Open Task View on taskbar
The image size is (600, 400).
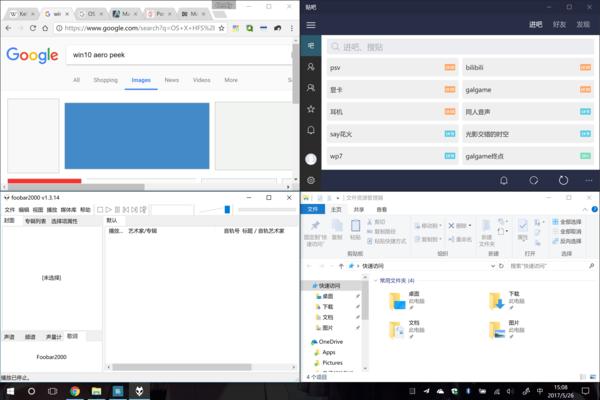[52, 391]
